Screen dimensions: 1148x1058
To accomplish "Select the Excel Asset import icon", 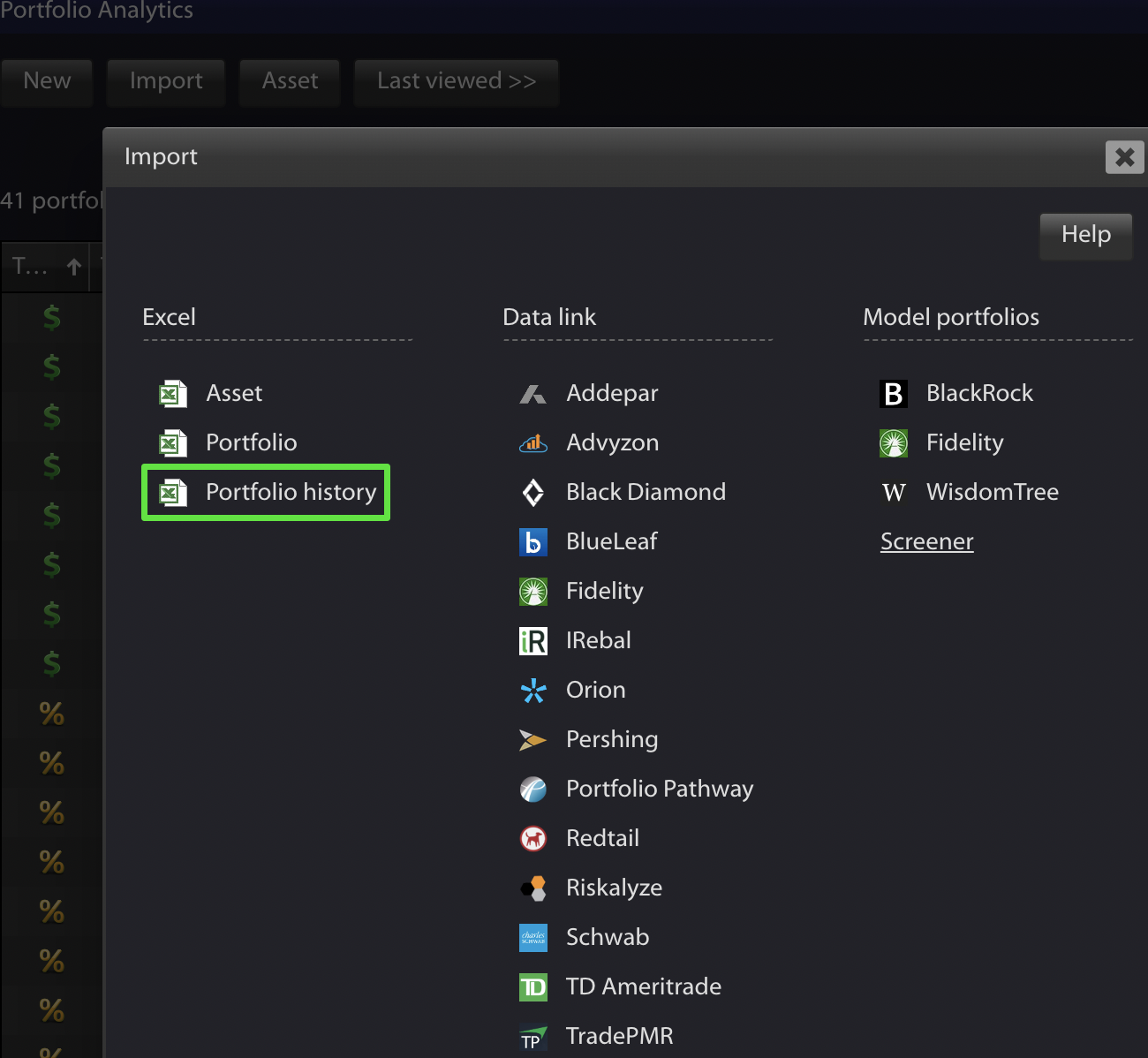I will click(173, 394).
